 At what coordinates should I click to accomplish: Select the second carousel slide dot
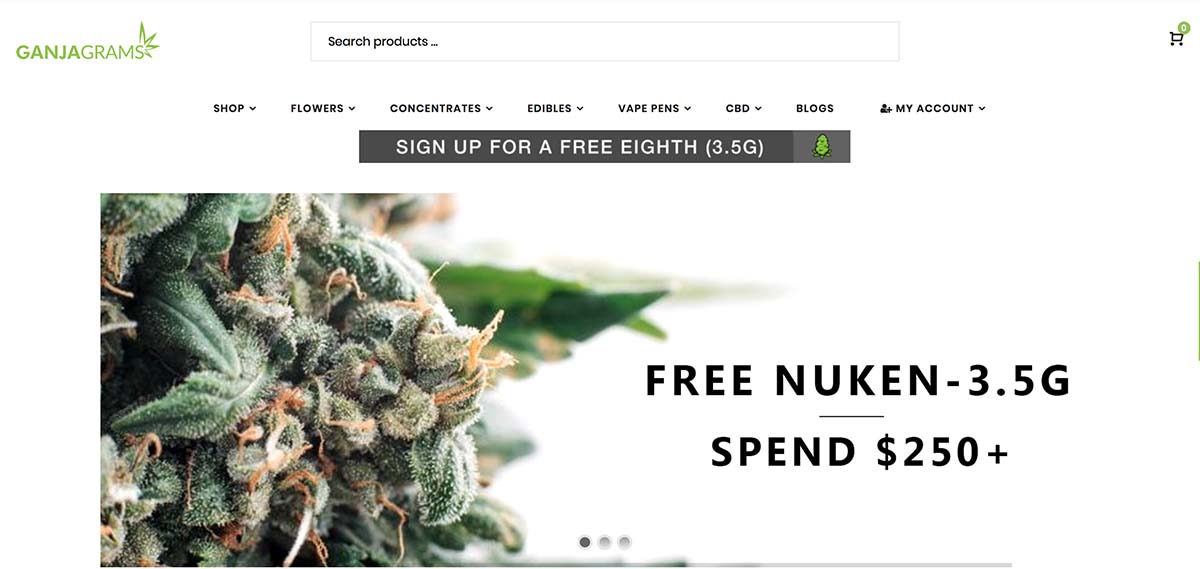click(x=605, y=542)
